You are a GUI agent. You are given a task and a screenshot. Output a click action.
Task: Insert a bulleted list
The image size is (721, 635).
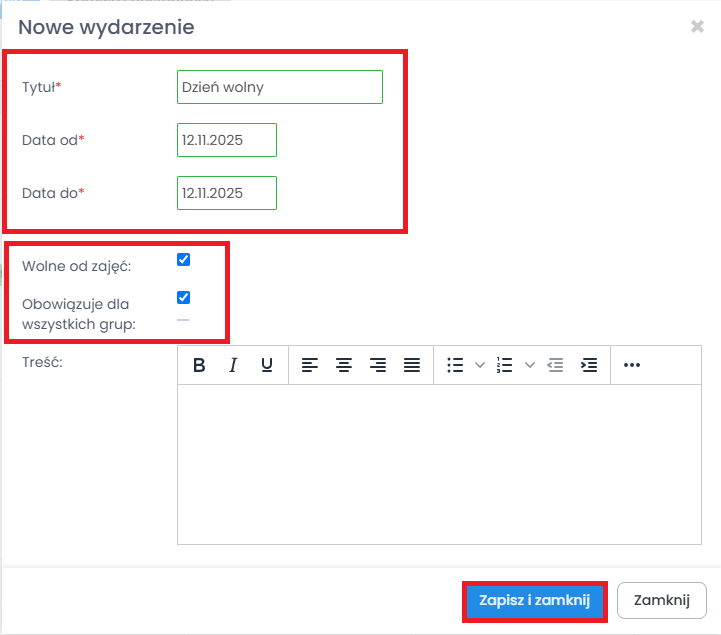pos(455,366)
